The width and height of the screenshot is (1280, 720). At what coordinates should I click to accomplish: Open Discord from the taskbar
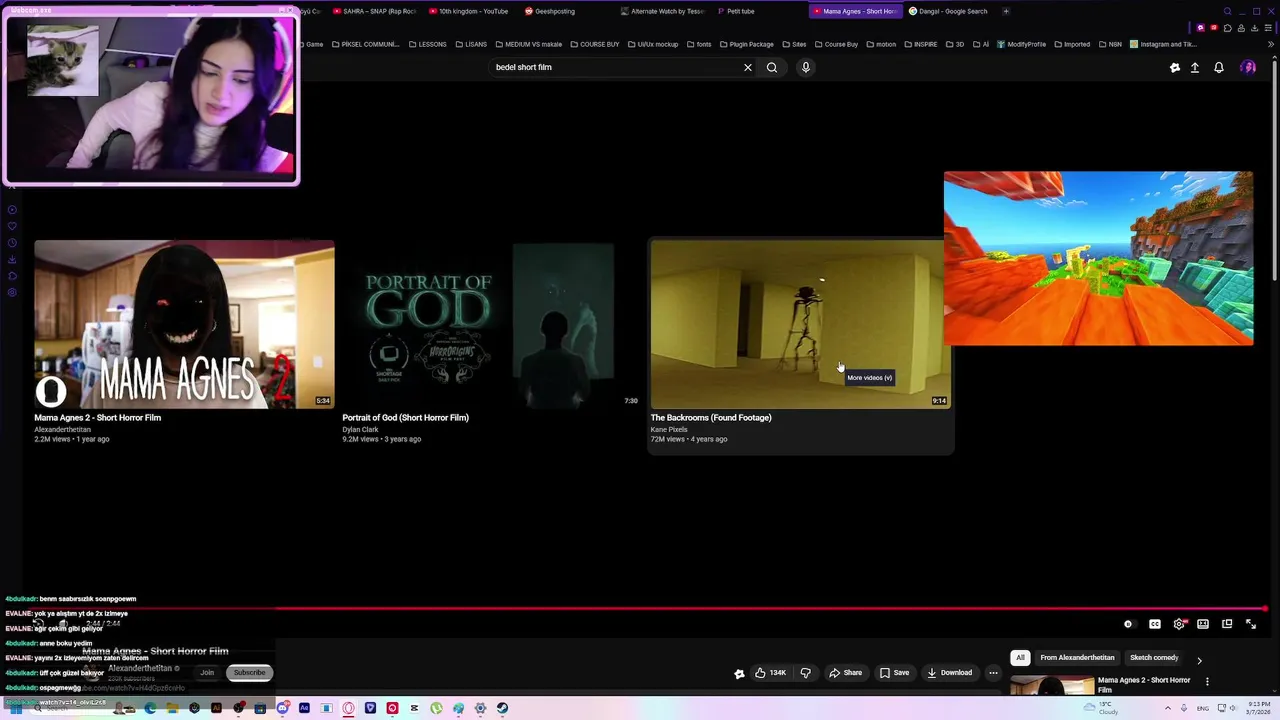point(283,708)
